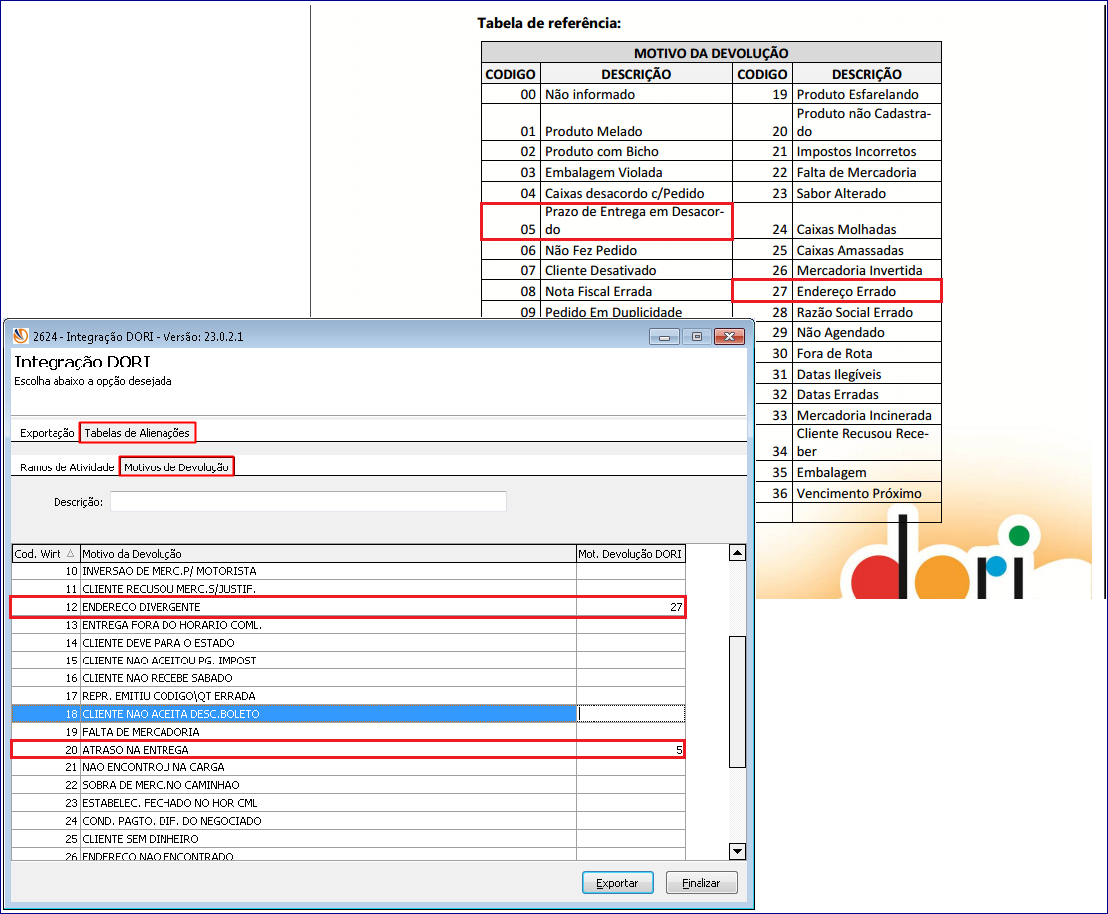Click the Mot. Devolução DORI column header
Image resolution: width=1108 pixels, height=914 pixels.
pyautogui.click(x=630, y=554)
